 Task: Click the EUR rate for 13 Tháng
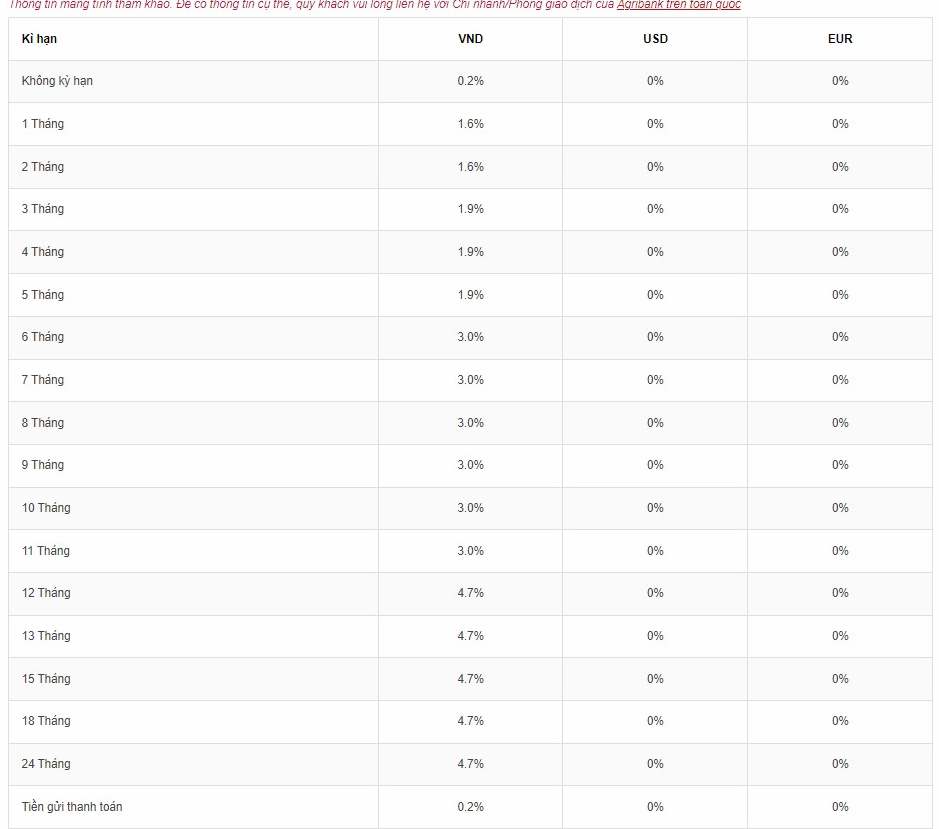840,636
